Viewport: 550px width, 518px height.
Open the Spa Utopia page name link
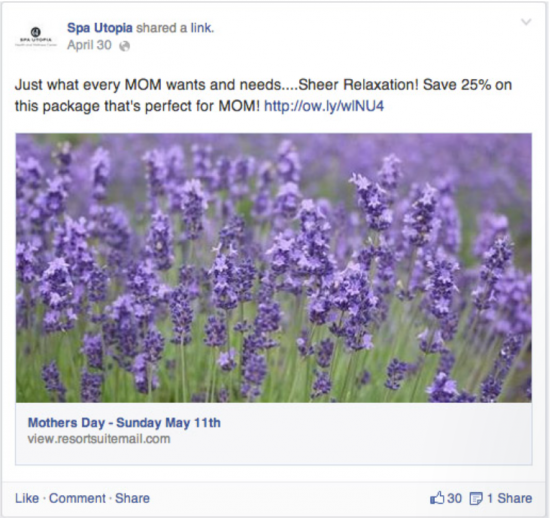point(100,28)
